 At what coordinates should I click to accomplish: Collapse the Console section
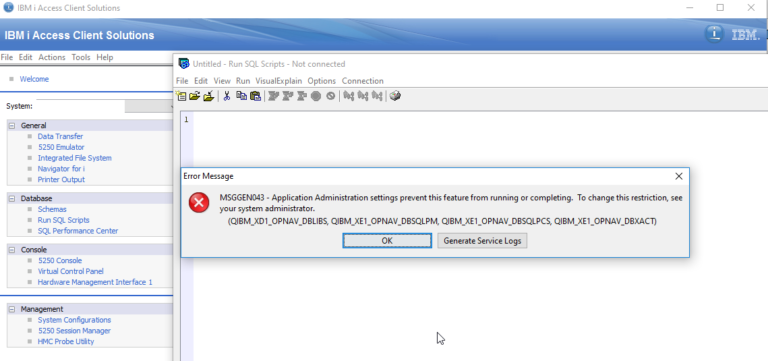(12, 250)
